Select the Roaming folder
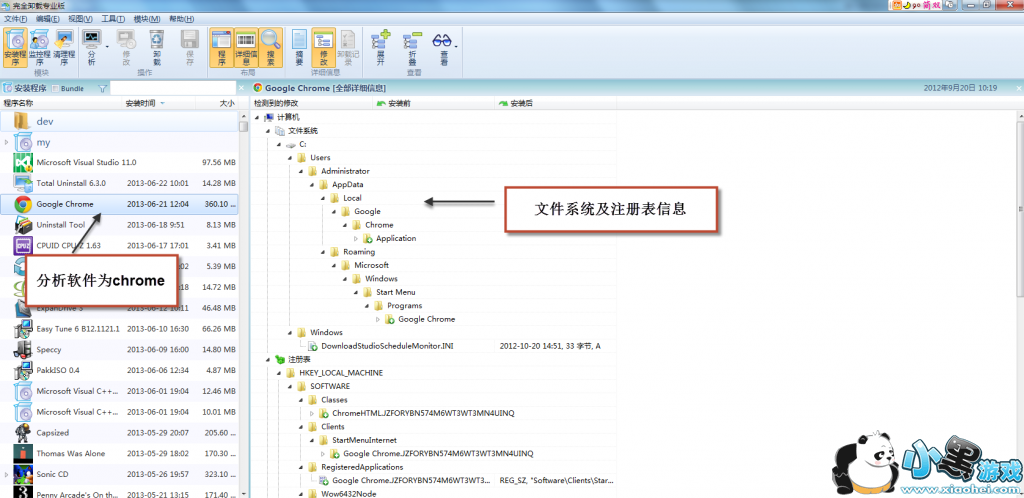The width and height of the screenshot is (1024, 498). (x=359, y=252)
